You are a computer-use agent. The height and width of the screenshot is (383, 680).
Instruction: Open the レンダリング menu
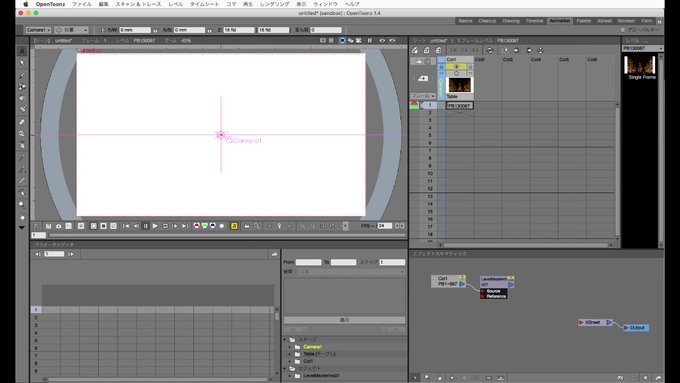pos(275,4)
